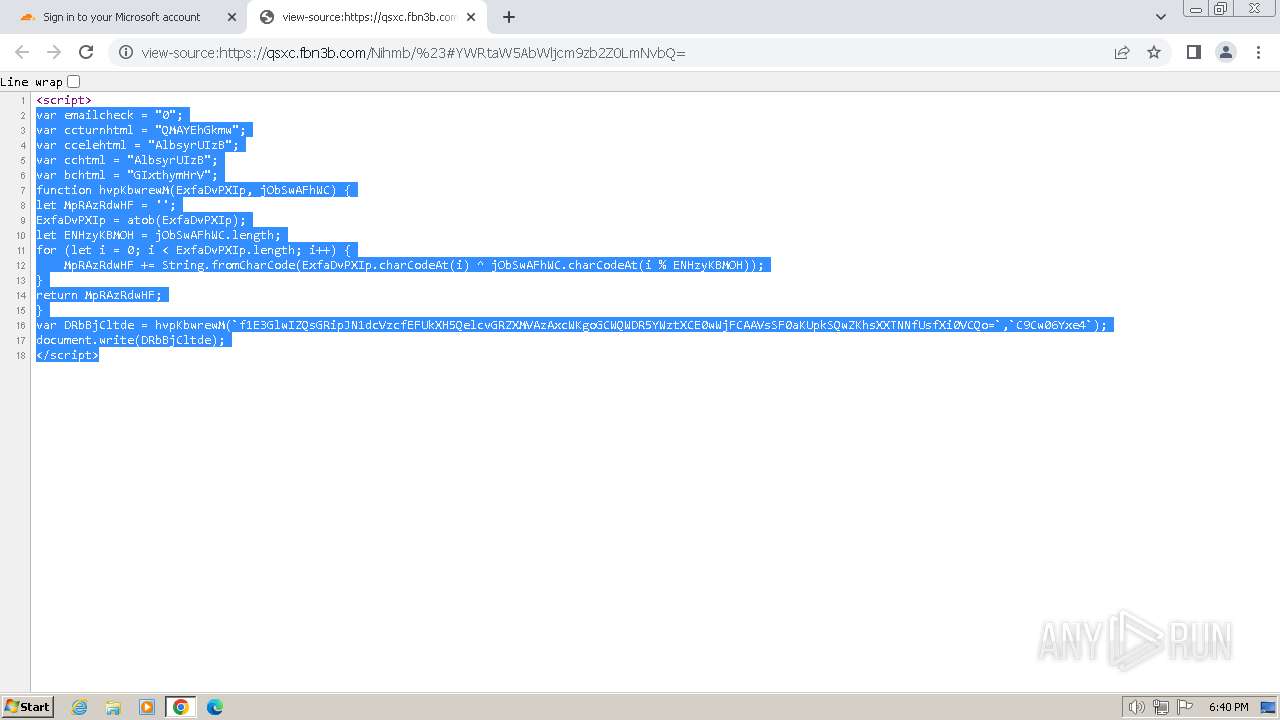Viewport: 1280px width, 720px height.
Task: Select the view-source tab
Action: tap(368, 17)
